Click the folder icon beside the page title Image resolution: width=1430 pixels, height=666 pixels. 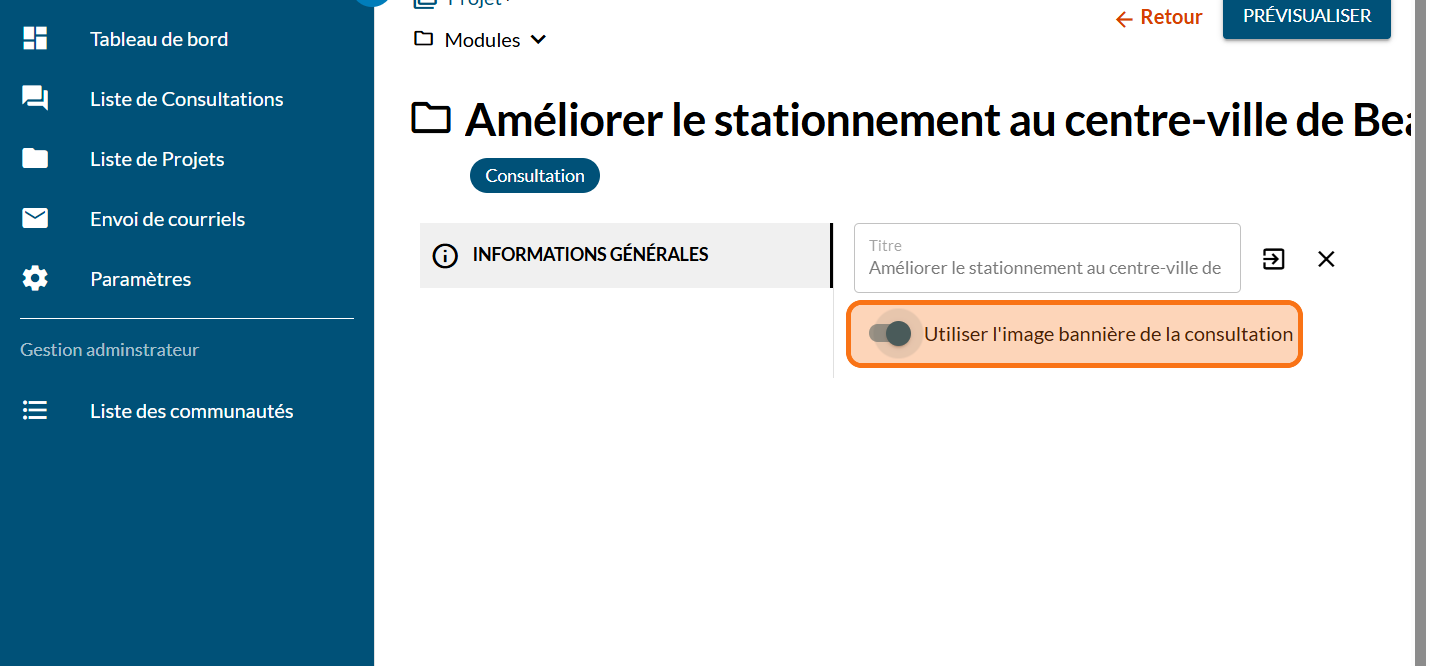coord(432,119)
